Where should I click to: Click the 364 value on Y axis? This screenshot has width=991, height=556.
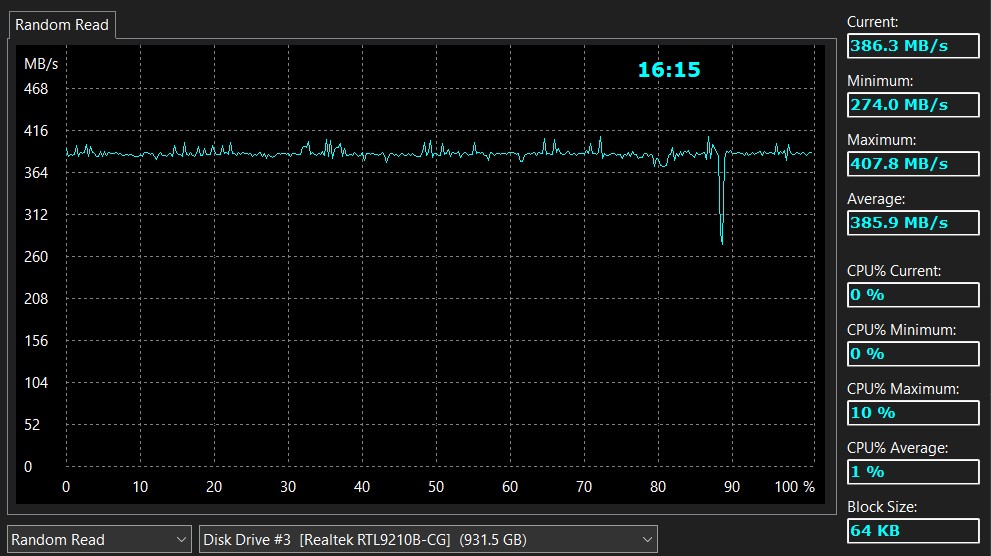coord(36,173)
